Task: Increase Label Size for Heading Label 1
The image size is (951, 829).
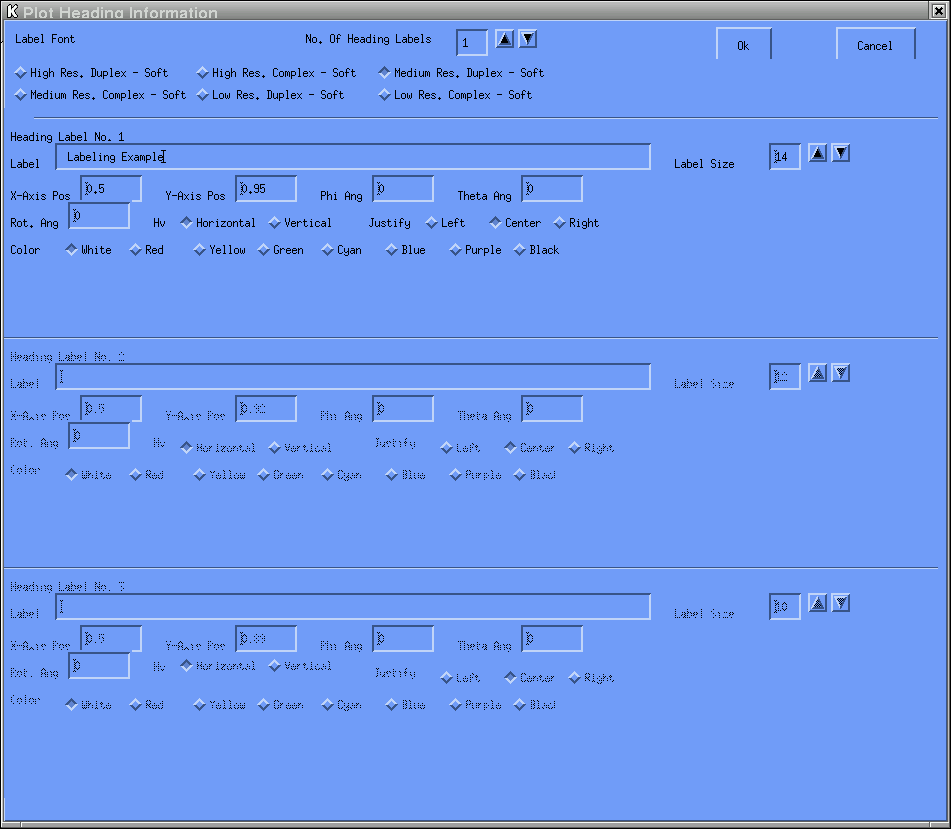Action: (x=818, y=153)
